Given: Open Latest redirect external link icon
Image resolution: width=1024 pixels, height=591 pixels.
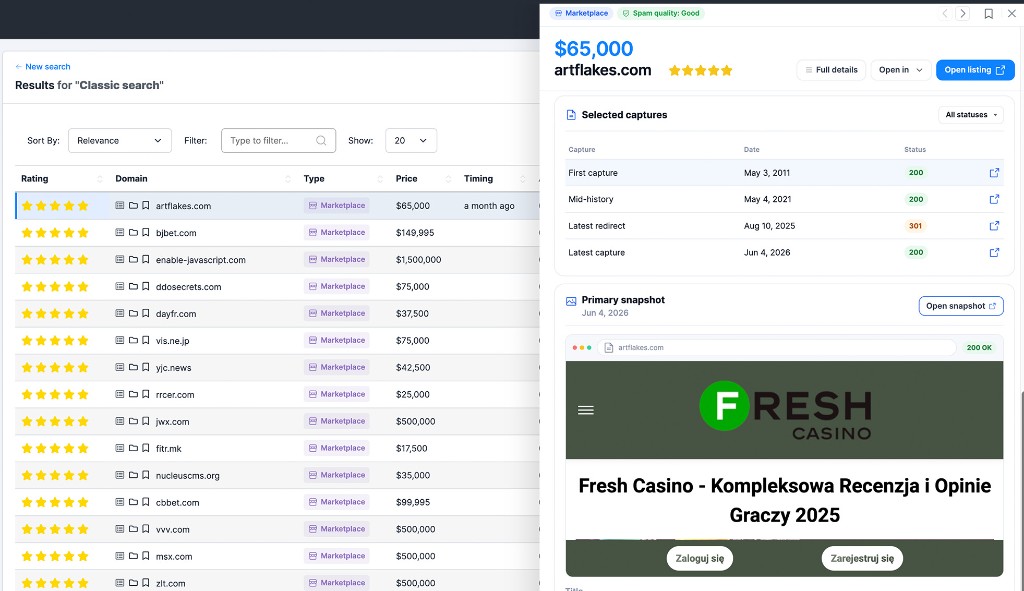Looking at the screenshot, I should (x=994, y=226).
